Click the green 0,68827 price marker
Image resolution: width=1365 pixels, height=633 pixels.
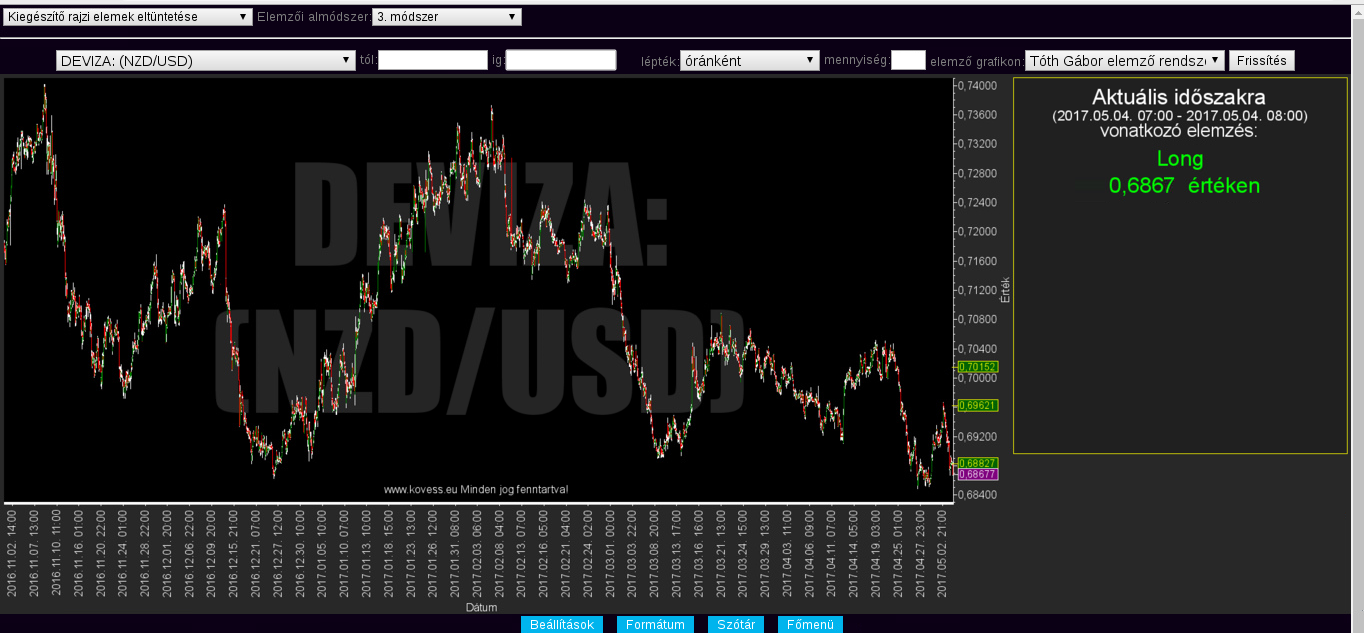pyautogui.click(x=977, y=463)
